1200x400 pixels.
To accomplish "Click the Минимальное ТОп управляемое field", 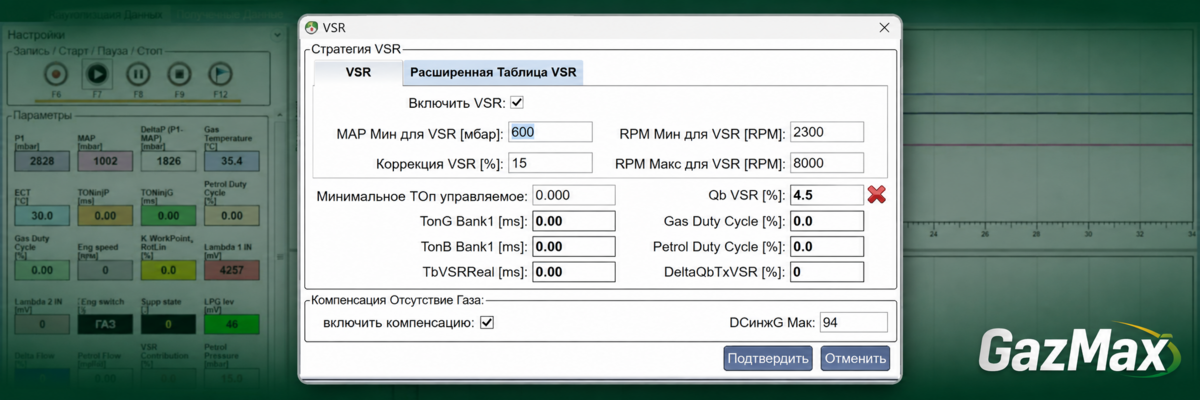I will 573,195.
